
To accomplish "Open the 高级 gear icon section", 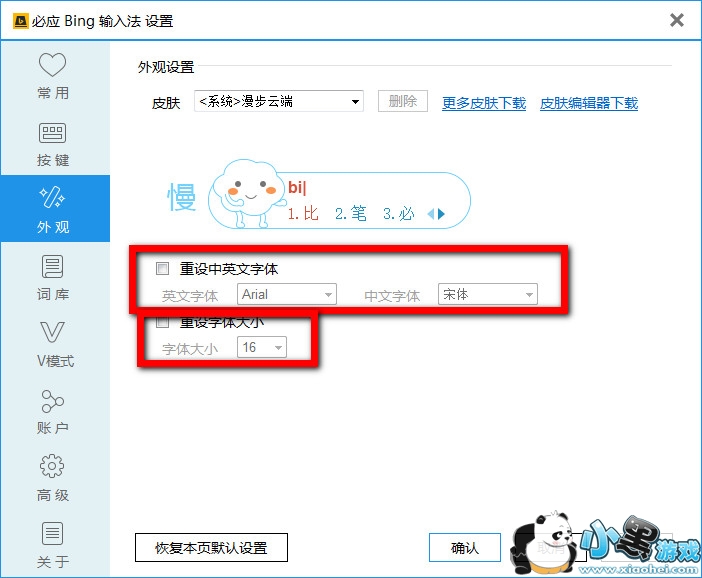I will [52, 467].
